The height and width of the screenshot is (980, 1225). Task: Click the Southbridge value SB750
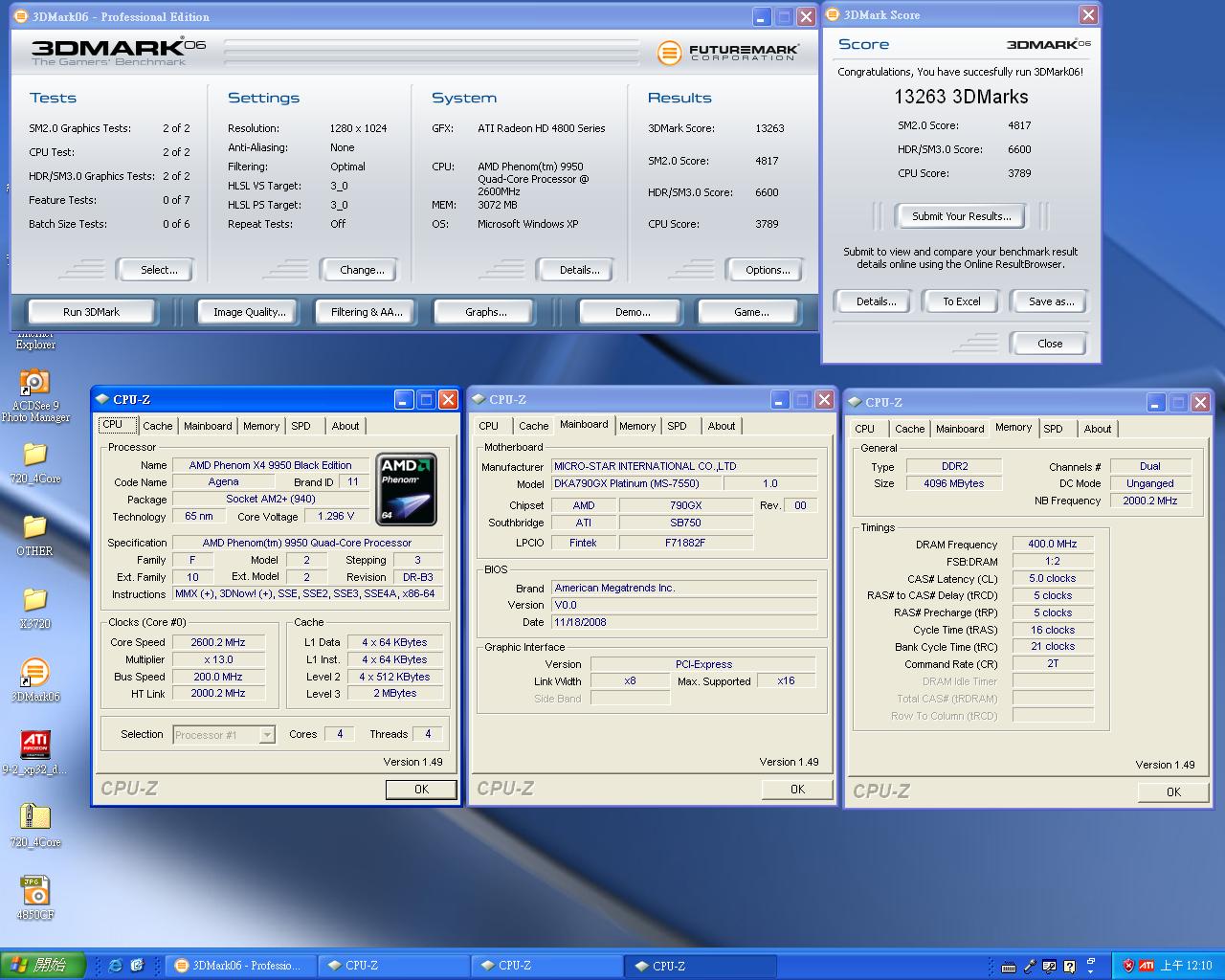coord(685,523)
